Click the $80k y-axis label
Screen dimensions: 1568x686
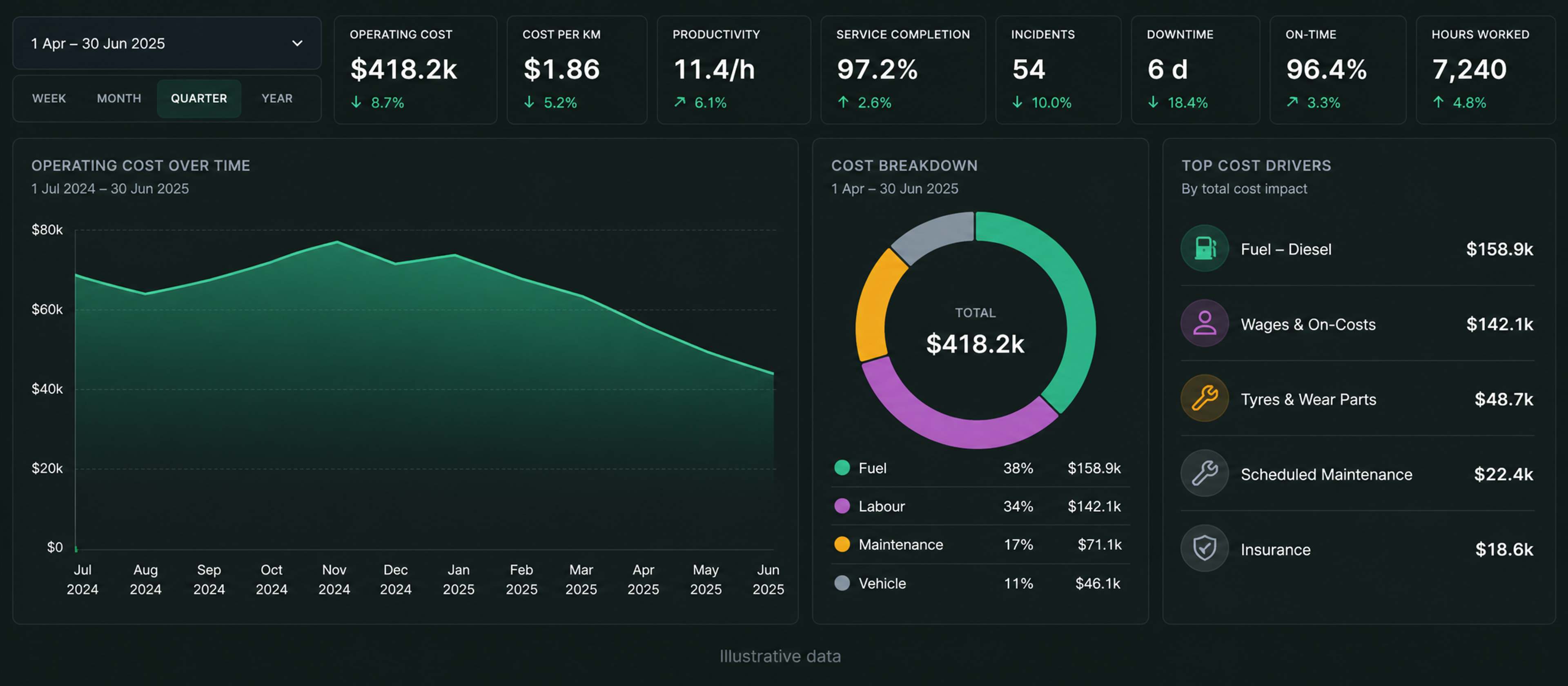click(x=47, y=230)
